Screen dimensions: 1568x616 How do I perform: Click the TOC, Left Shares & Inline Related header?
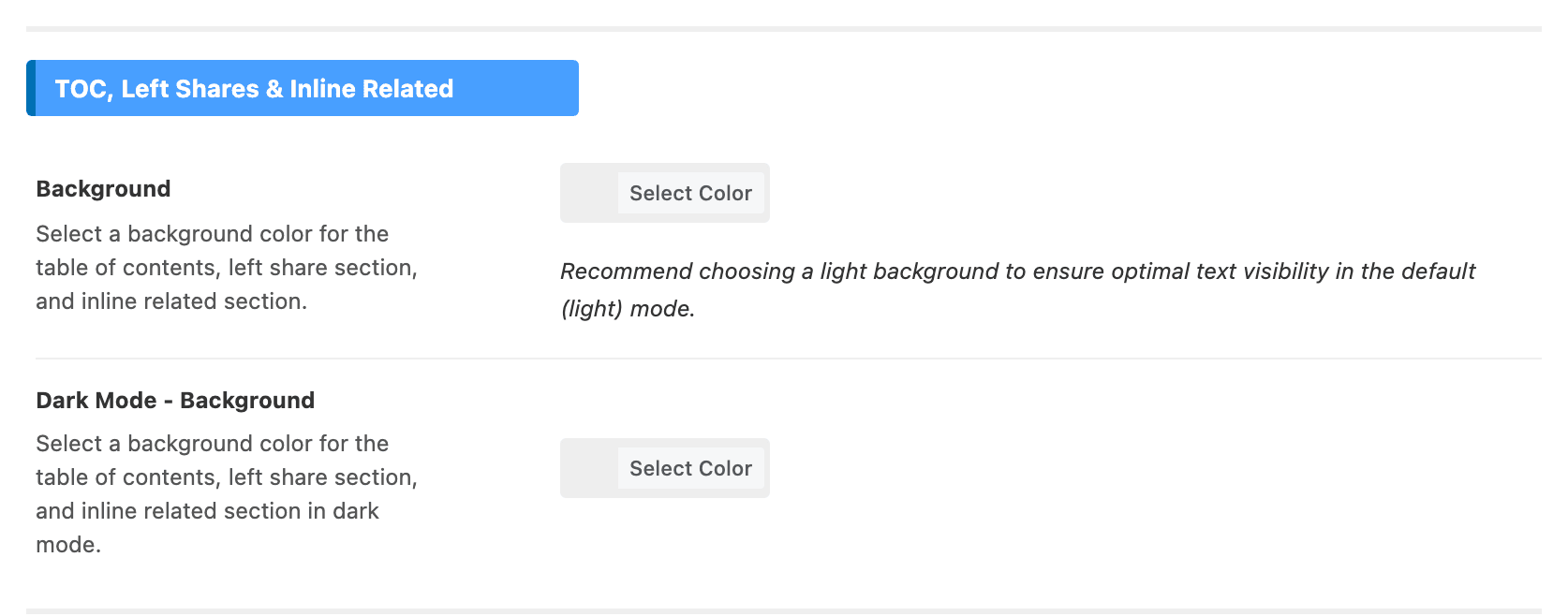pos(303,88)
